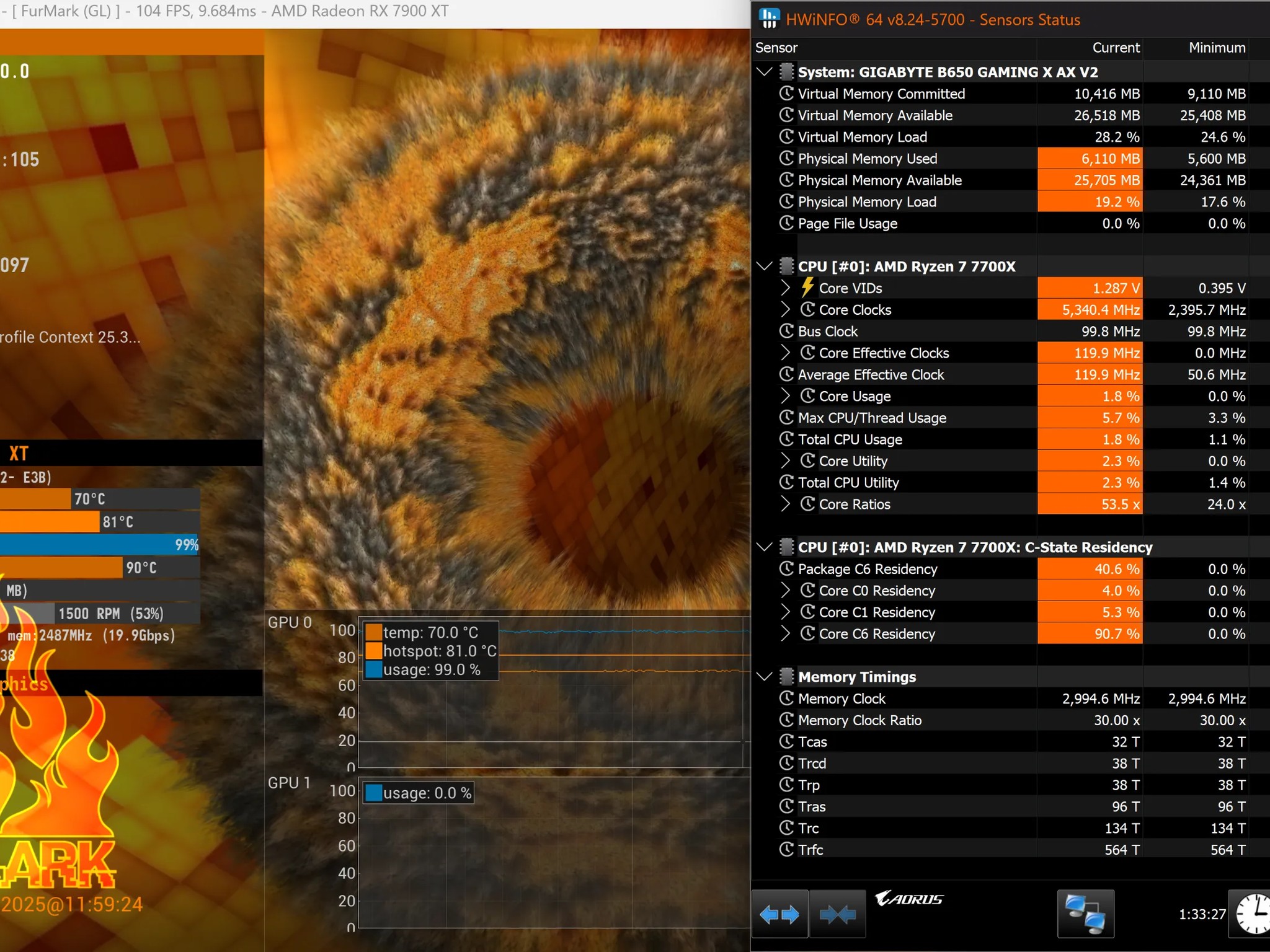Viewport: 1270px width, 952px height.
Task: Click the sensor icon on Memory Clock row
Action: click(x=786, y=698)
